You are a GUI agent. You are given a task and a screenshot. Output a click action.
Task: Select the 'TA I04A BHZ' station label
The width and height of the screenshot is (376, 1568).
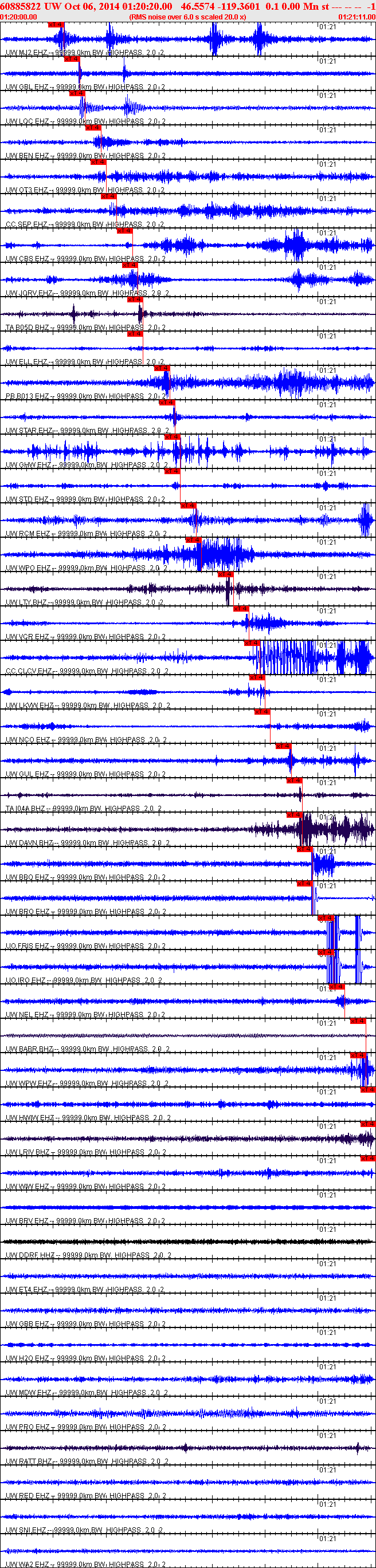tap(26, 810)
